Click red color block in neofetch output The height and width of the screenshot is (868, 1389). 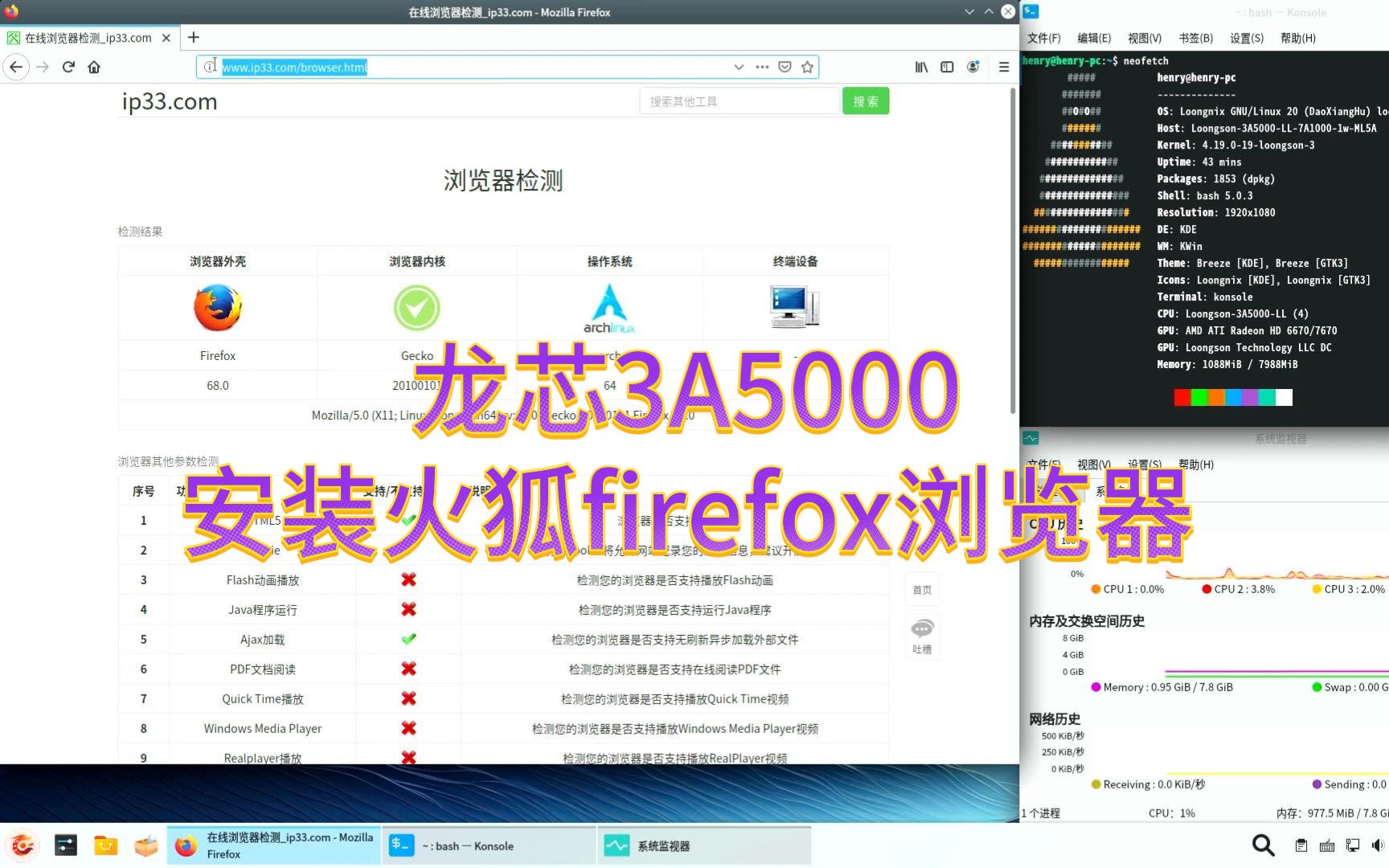pyautogui.click(x=1182, y=397)
